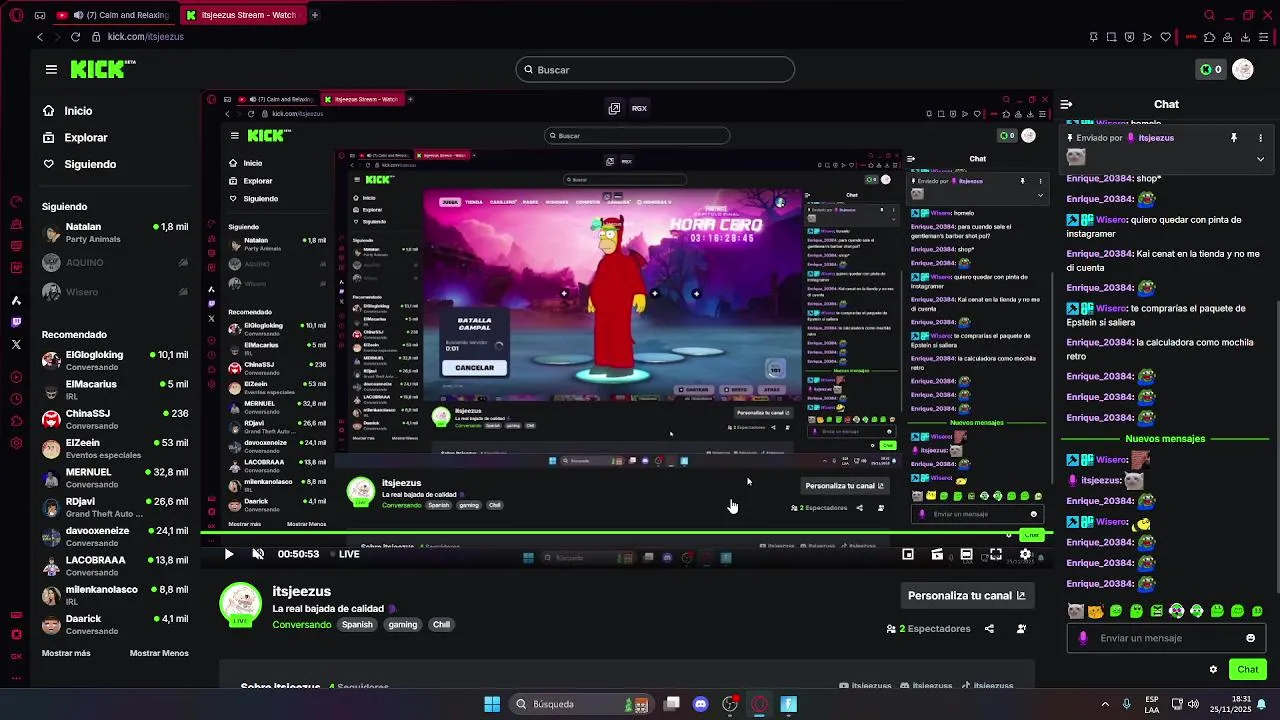Screen dimensions: 1280x720
Task: Open the Conversando category link
Action: tap(301, 625)
